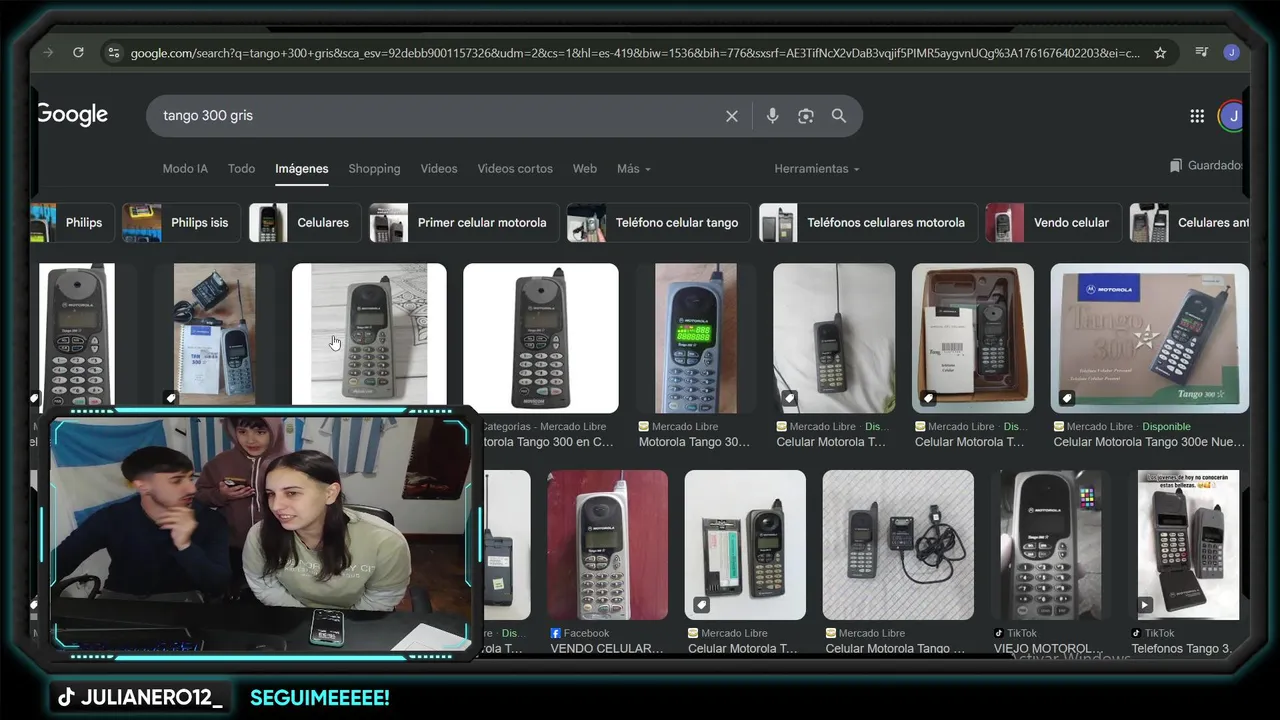Open the media control icon in browser toolbar
Screen dimensions: 1280x720
[1202, 53]
